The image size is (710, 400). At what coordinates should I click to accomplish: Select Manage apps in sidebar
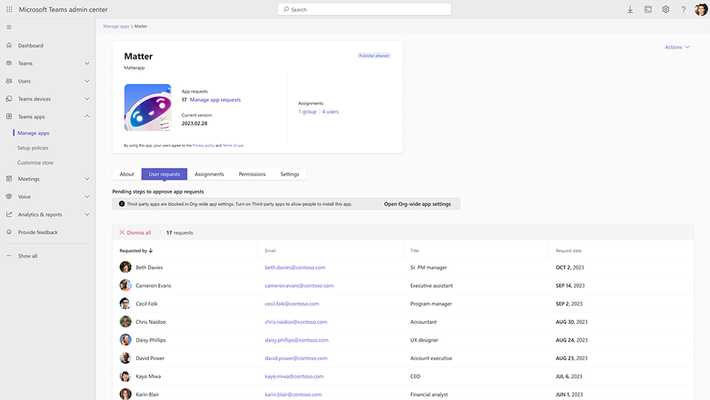click(34, 133)
